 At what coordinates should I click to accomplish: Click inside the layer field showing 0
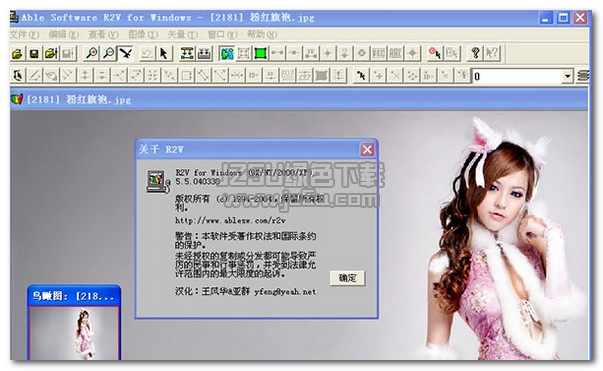[x=517, y=76]
